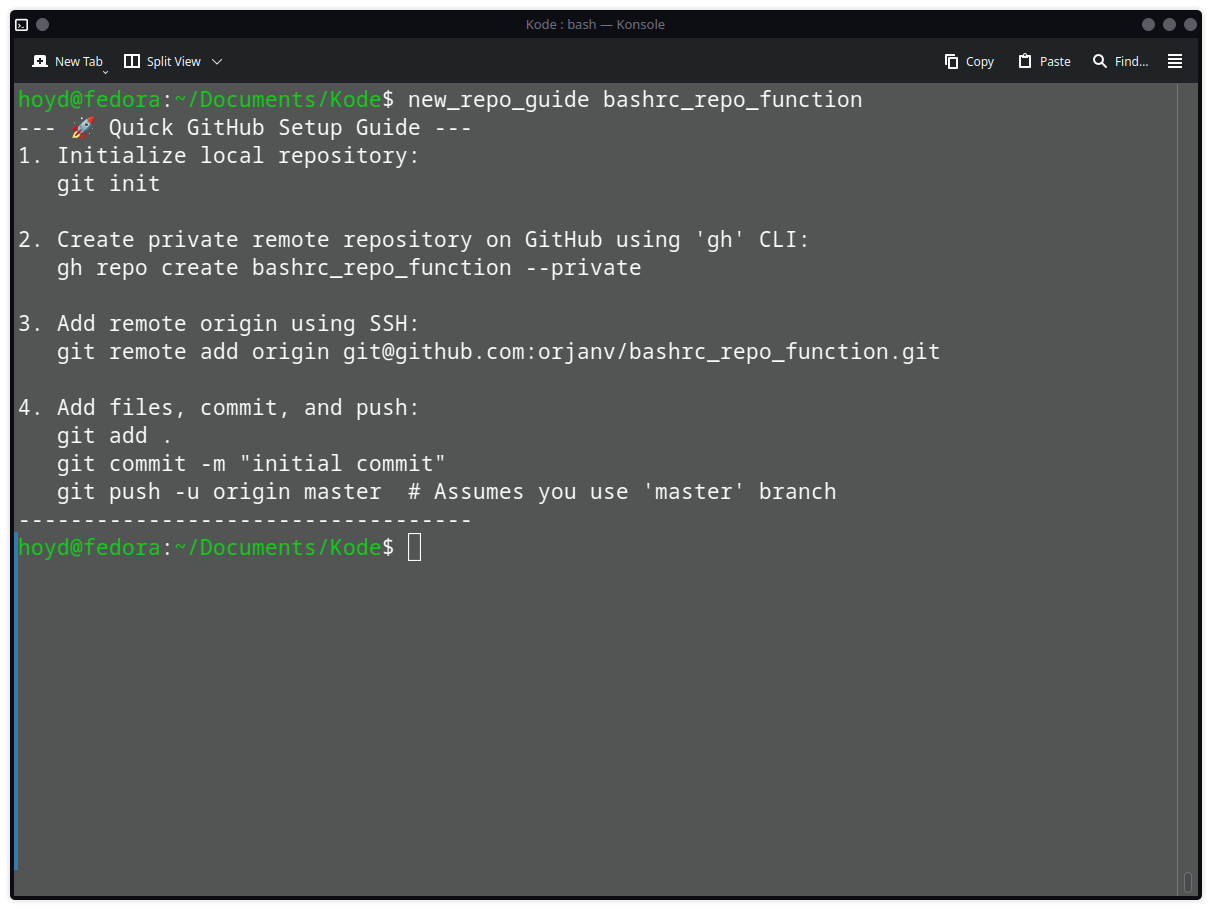Image resolution: width=1212 pixels, height=910 pixels.
Task: Click the terminal cursor at the prompt
Action: (x=414, y=547)
